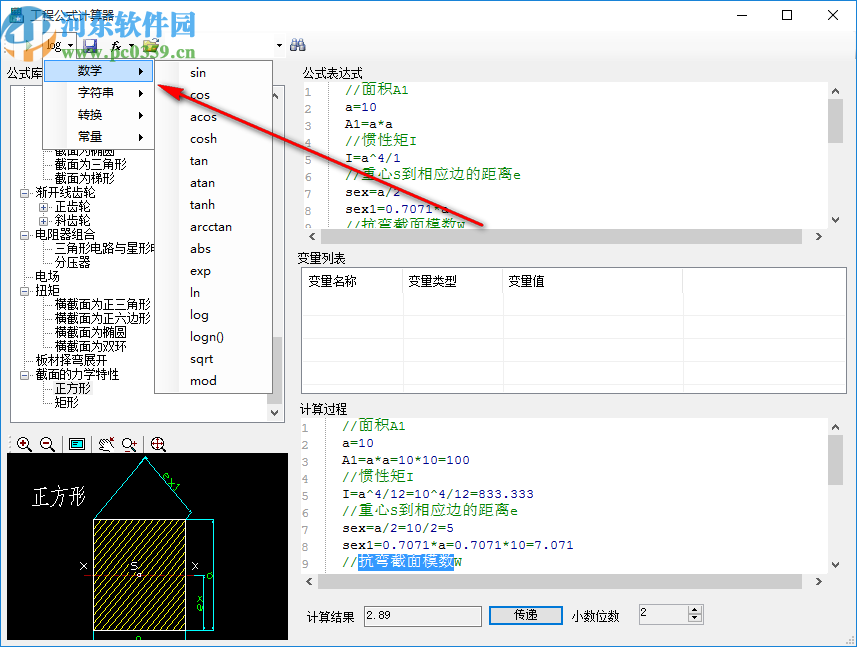Choose the logn() function entry
Screen dimensions: 857x647
click(x=214, y=337)
